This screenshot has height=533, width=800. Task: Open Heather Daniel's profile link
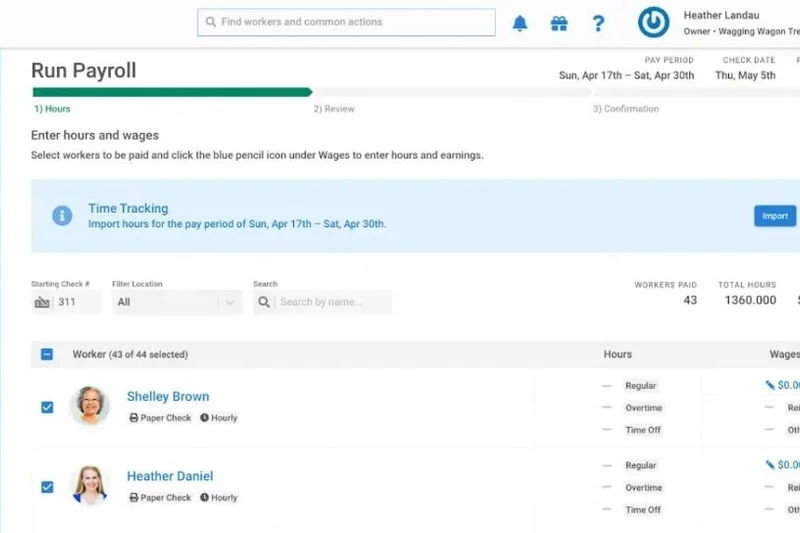pos(170,476)
